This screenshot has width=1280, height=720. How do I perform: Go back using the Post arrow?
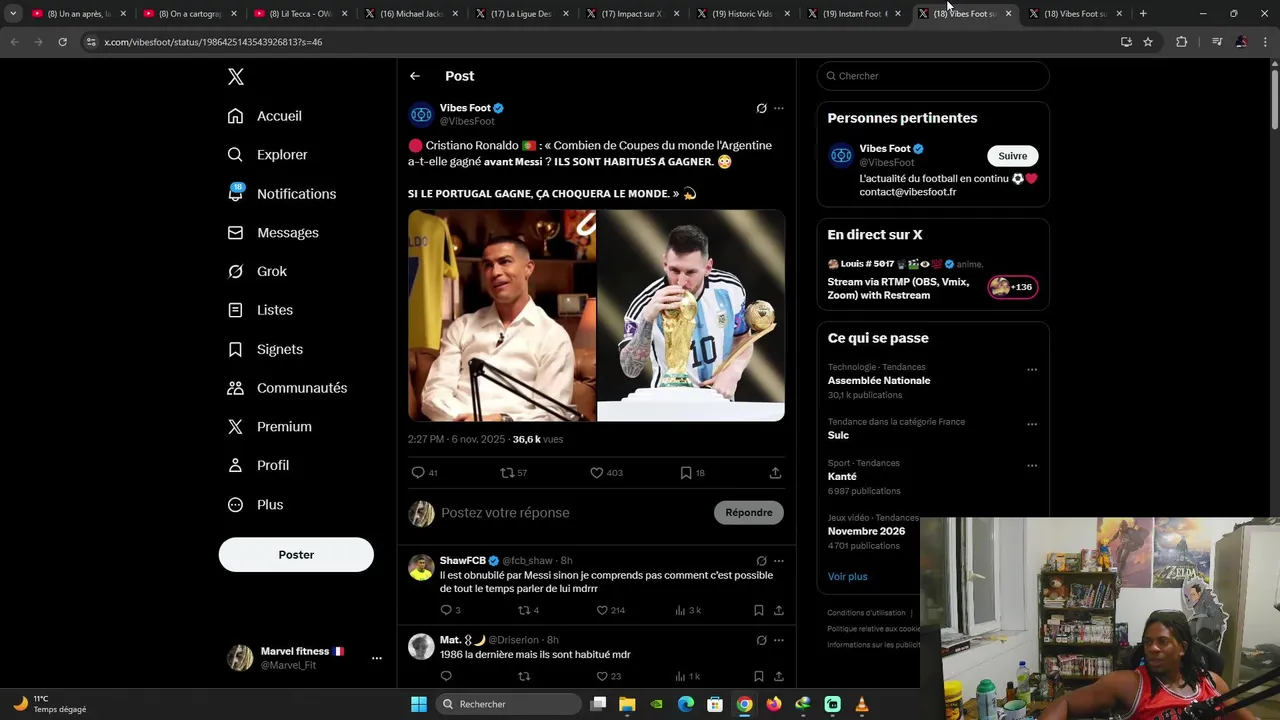point(415,76)
